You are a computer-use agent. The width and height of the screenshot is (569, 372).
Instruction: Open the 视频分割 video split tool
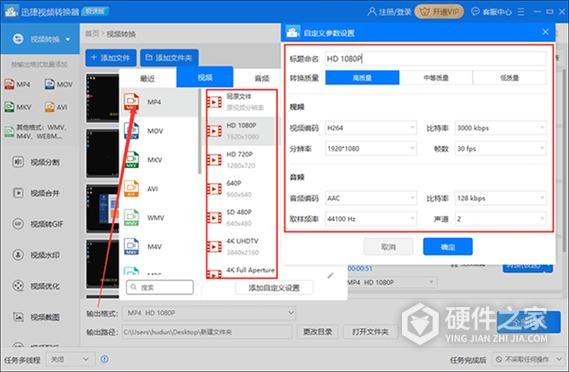tap(36, 162)
